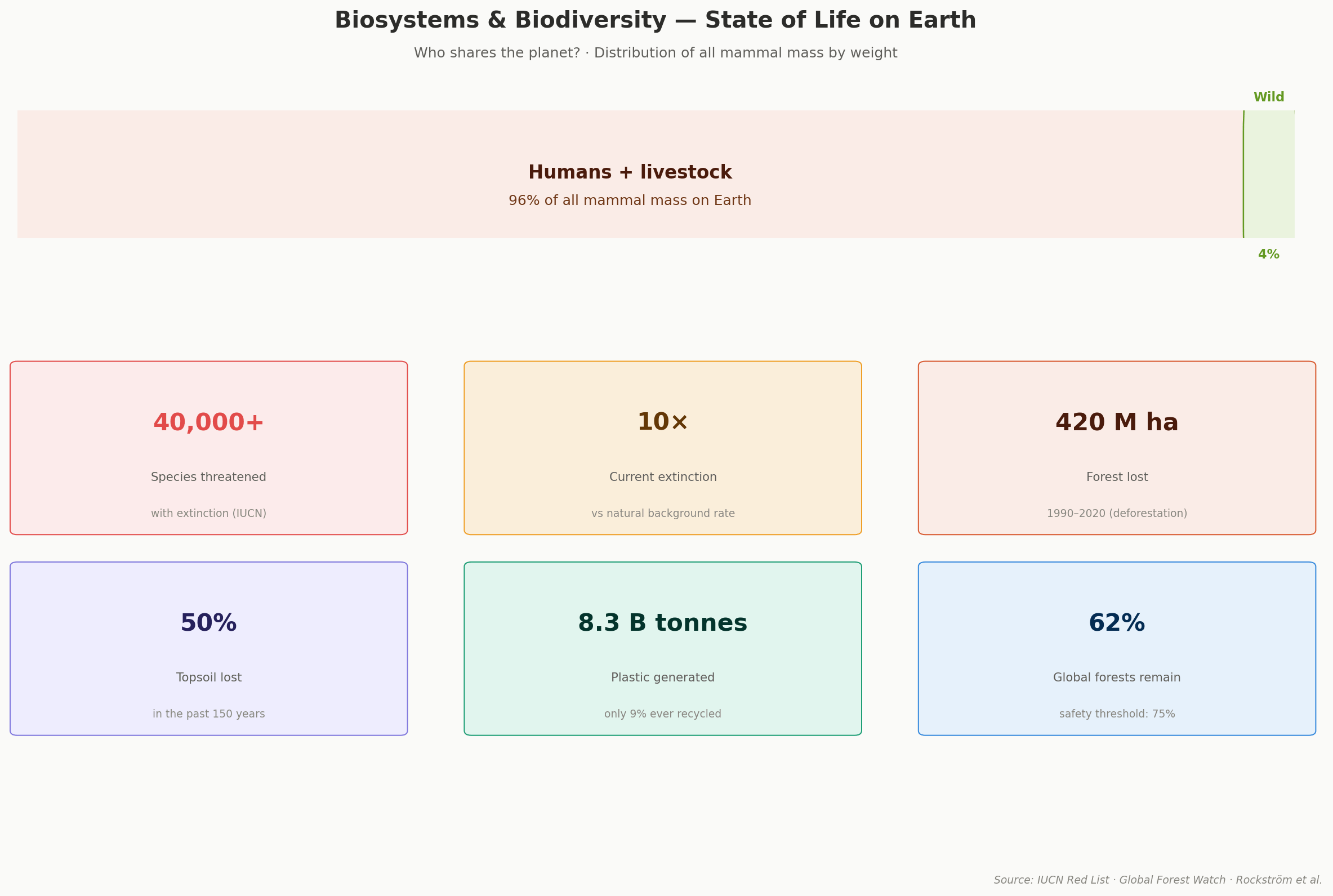Click the '420 M ha' figure

[1117, 423]
